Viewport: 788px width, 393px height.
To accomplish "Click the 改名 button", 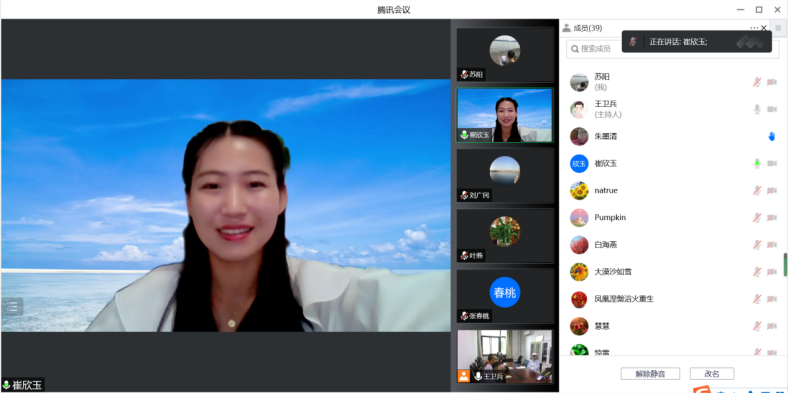I will point(712,373).
